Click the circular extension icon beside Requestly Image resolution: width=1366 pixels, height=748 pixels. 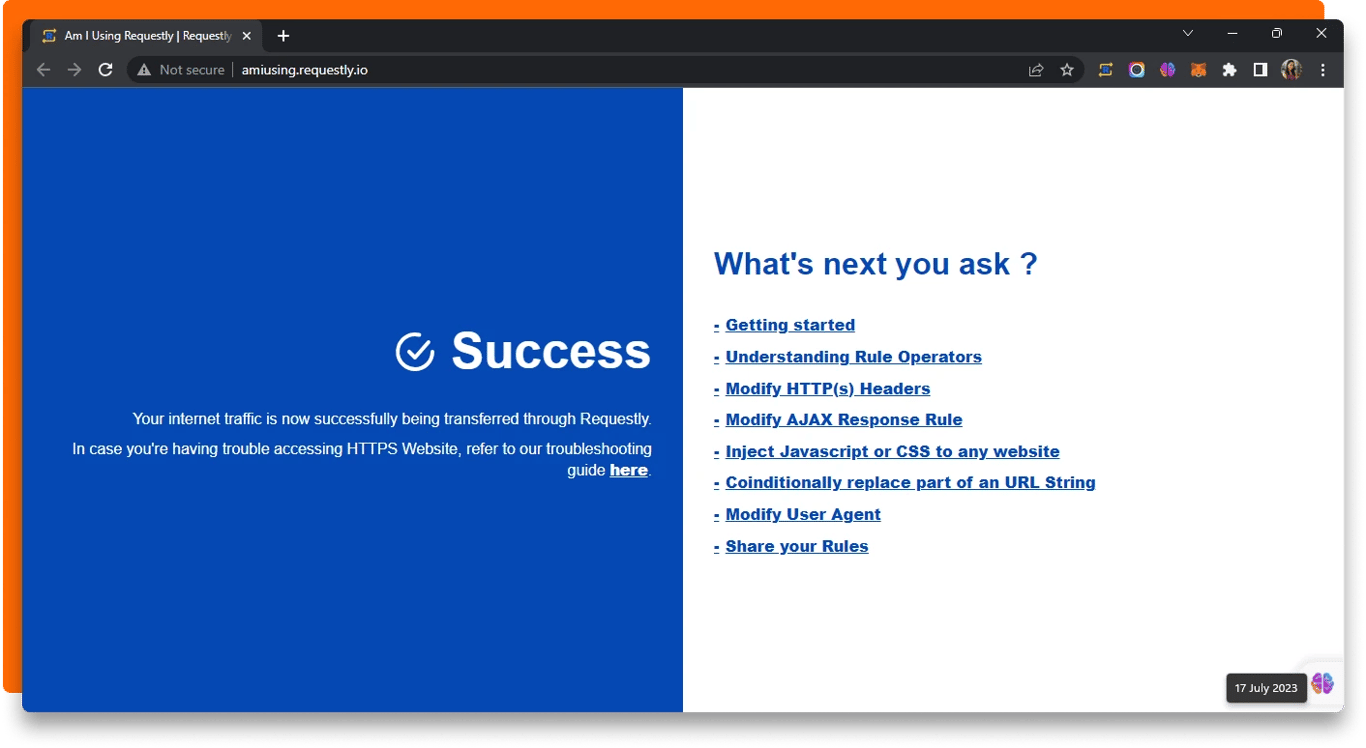[1136, 70]
